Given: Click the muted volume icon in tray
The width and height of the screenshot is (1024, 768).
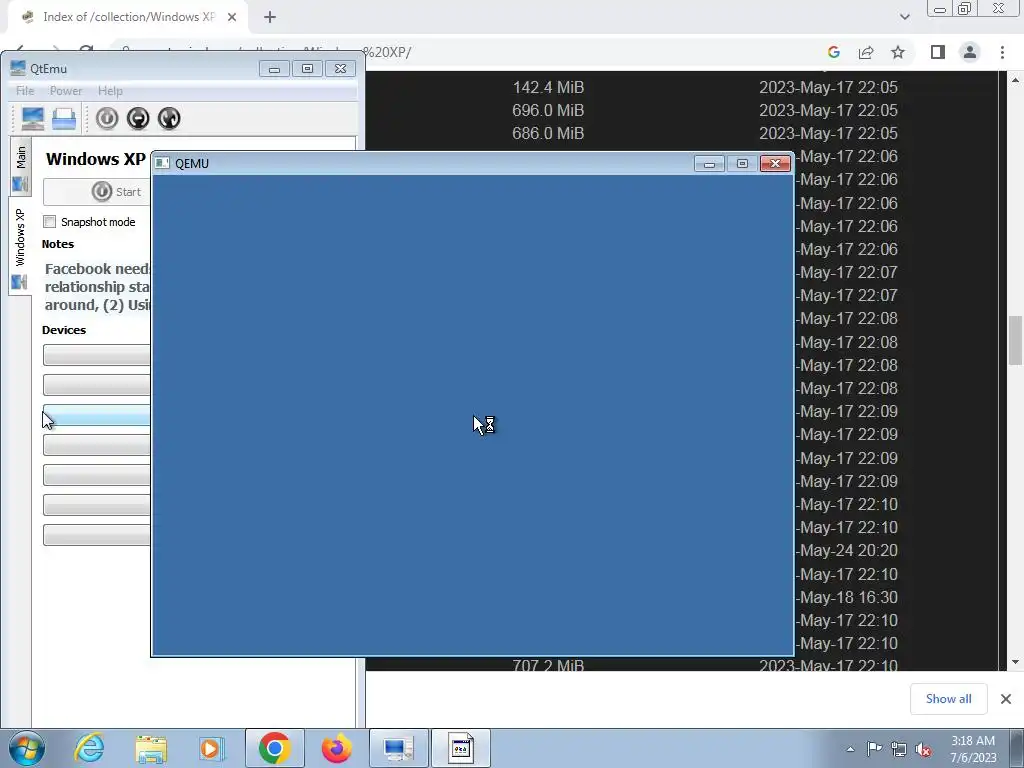Looking at the screenshot, I should [x=923, y=749].
